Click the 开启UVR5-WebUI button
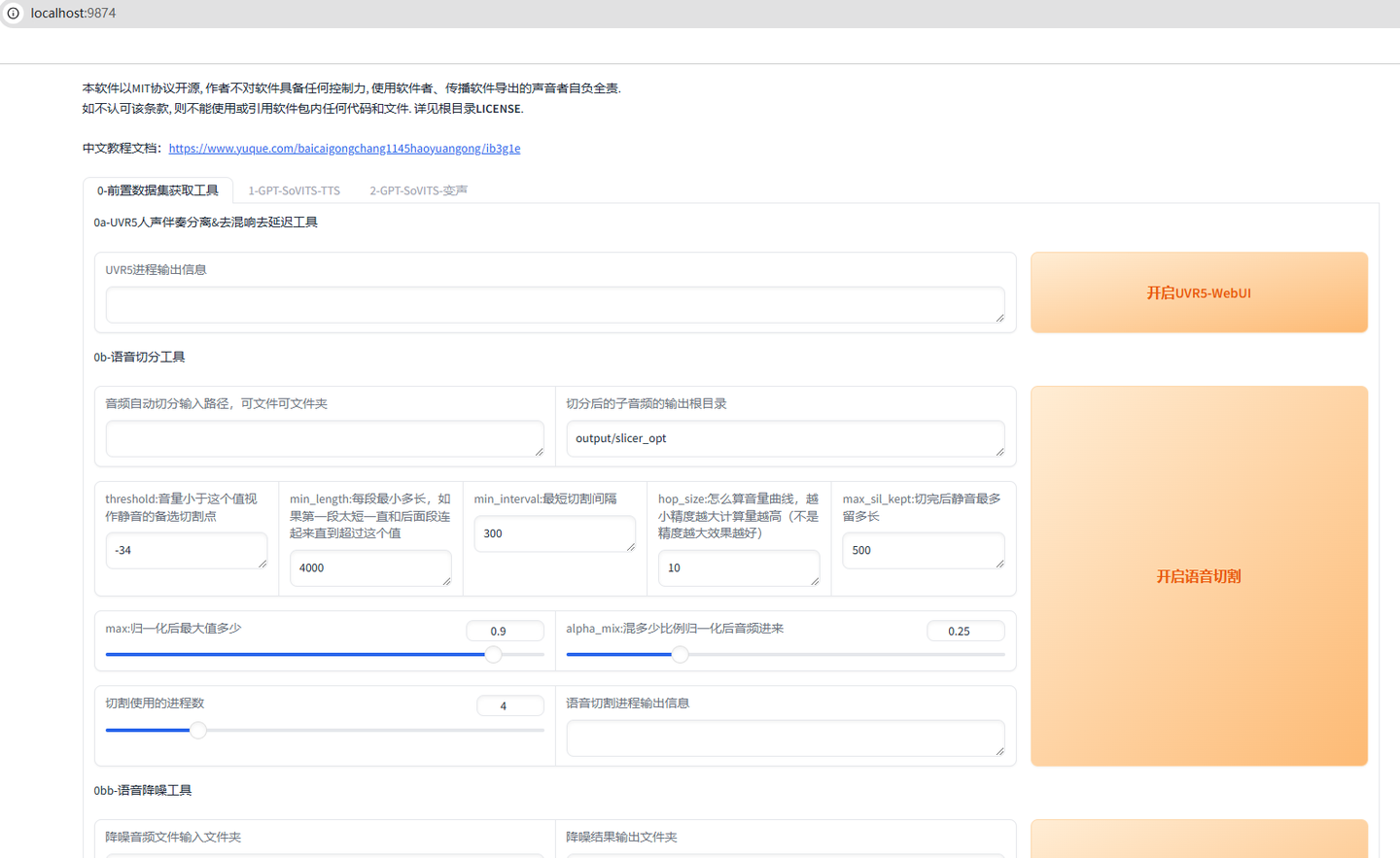1400x858 pixels. click(1199, 292)
